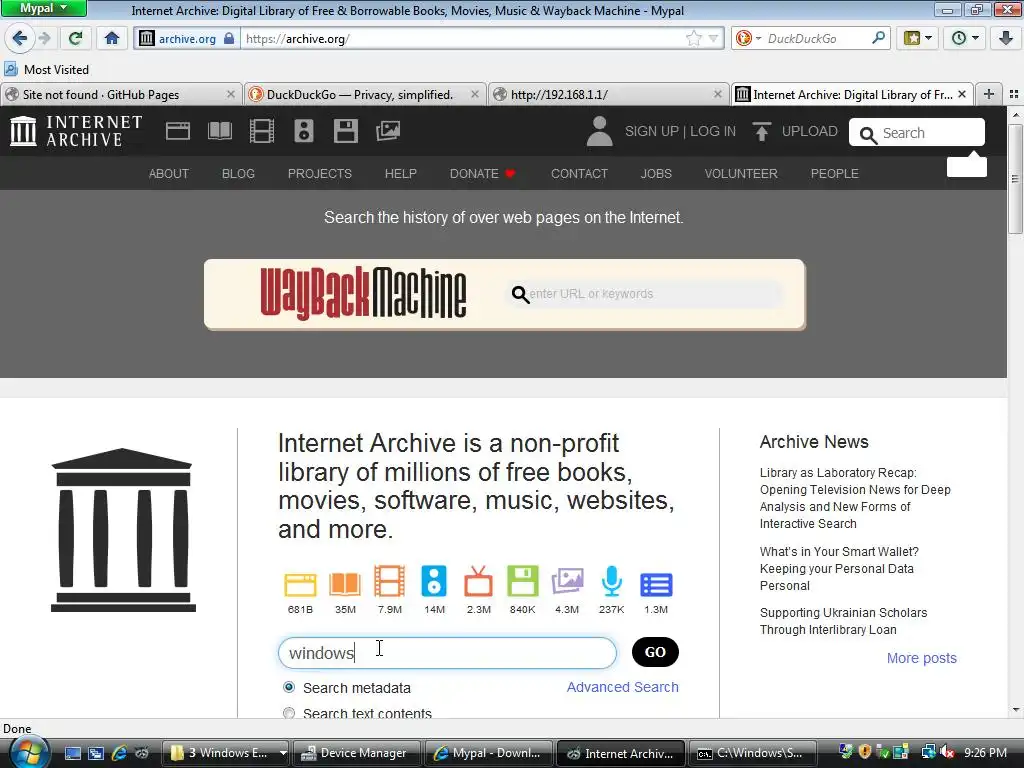Open the Downloads arrow toolbar button
Viewport: 1024px width, 768px height.
(x=1006, y=39)
